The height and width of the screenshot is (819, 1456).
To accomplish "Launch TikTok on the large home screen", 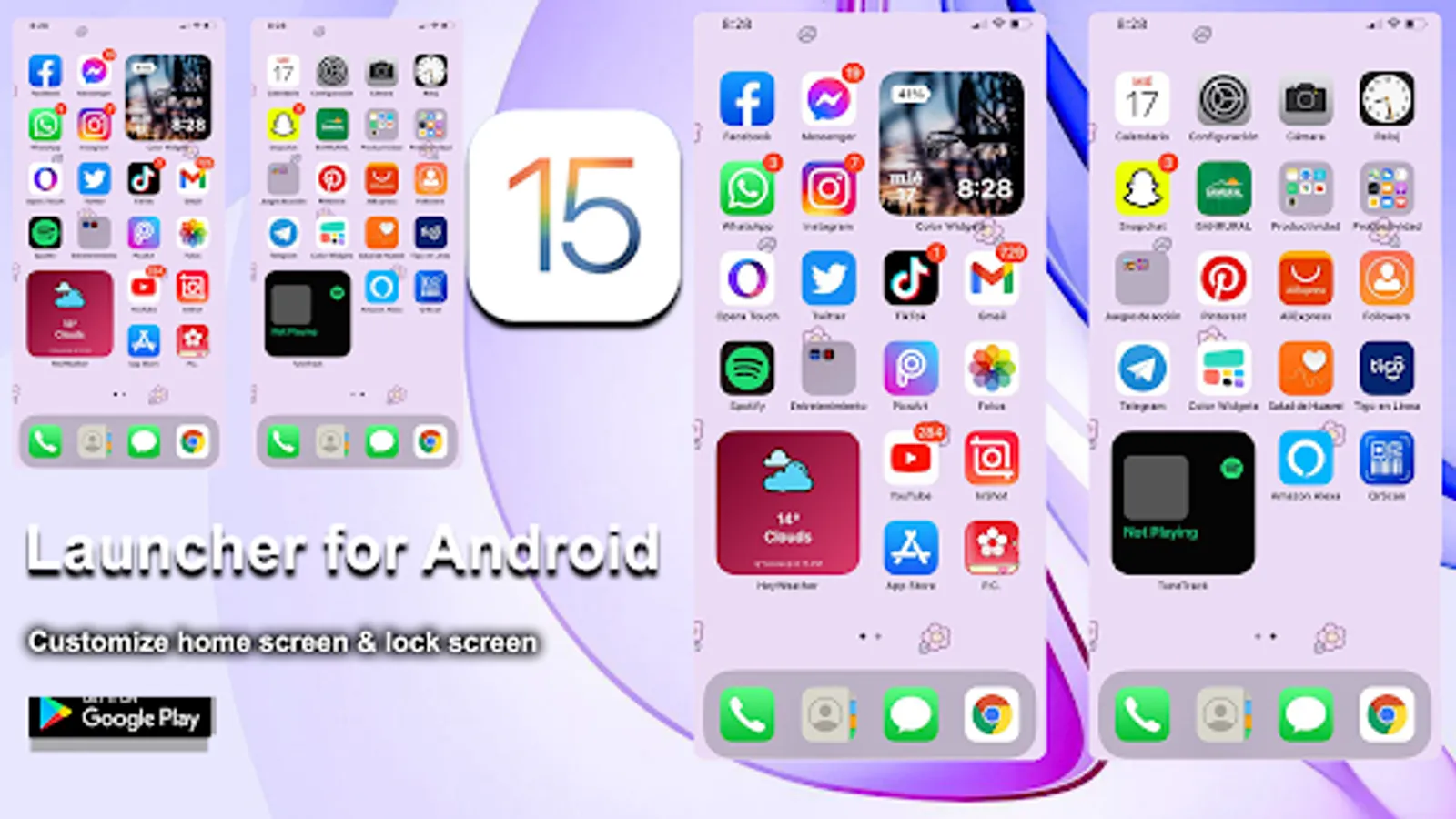I will coord(910,278).
